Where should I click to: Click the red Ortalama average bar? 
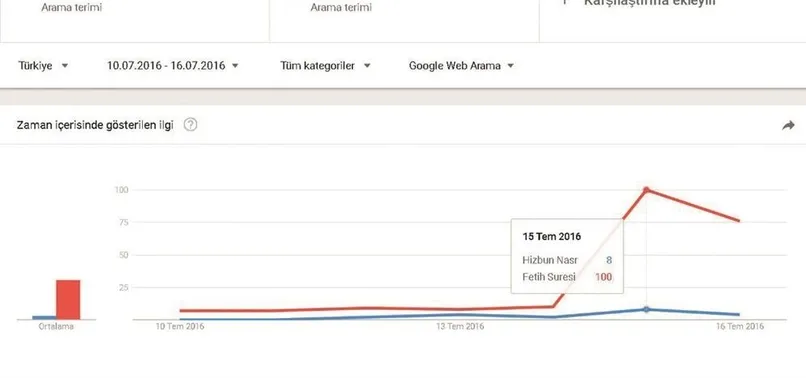pyautogui.click(x=68, y=300)
